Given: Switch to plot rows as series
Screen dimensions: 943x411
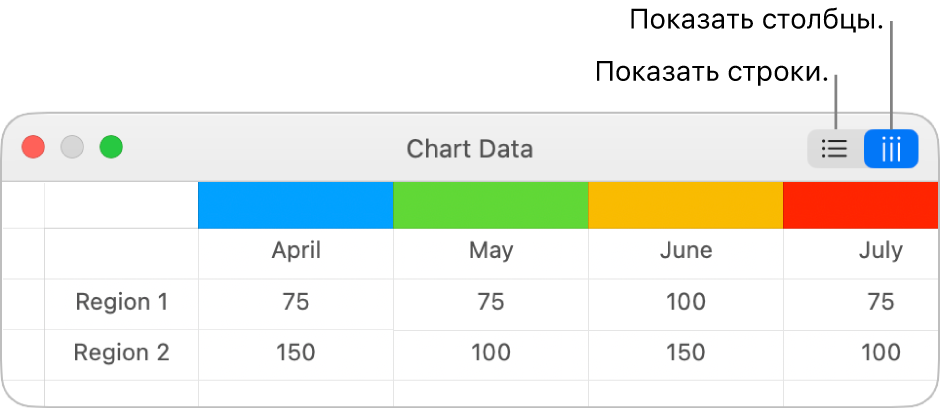Looking at the screenshot, I should tap(835, 149).
